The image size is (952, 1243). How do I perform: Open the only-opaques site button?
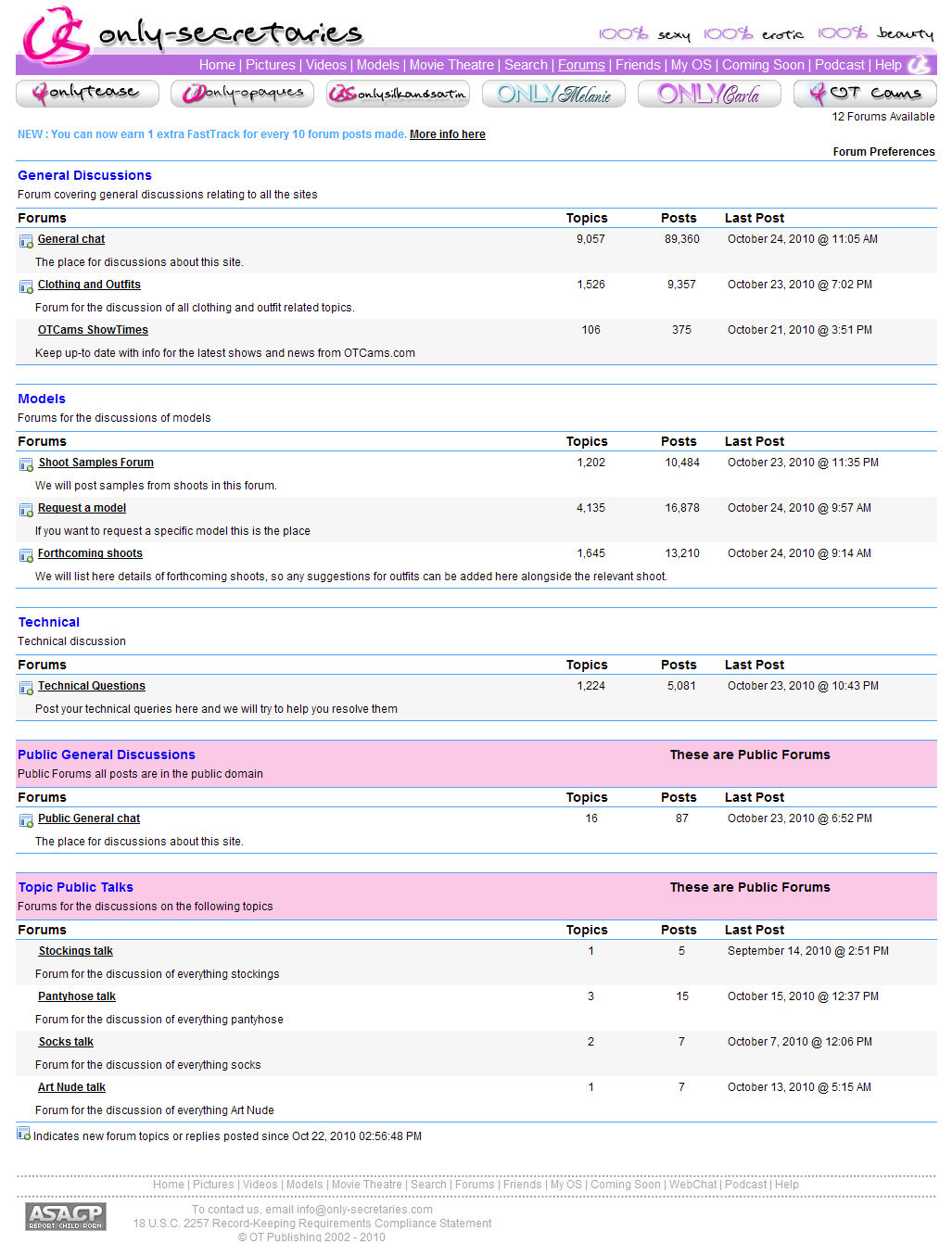[x=243, y=94]
